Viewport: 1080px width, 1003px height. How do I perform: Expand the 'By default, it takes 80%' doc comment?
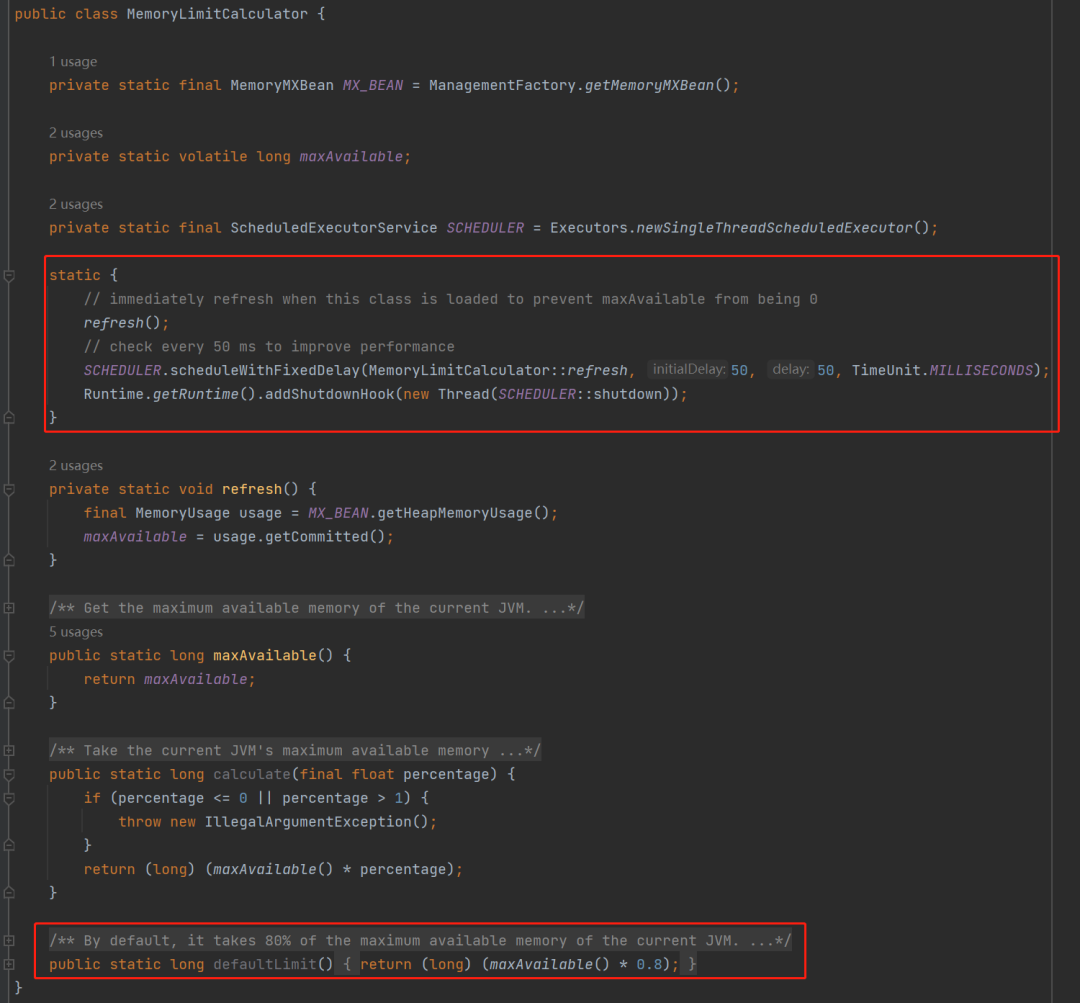pyautogui.click(x=9, y=941)
